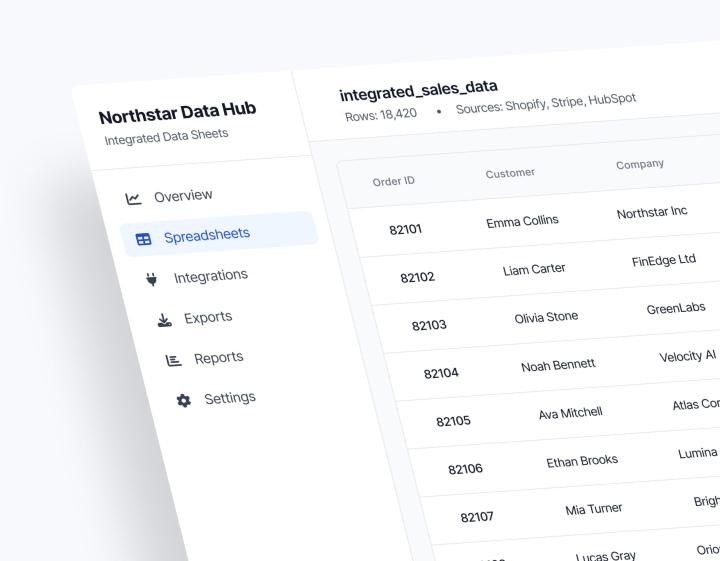Click the integrated_sales_data sheet title

418,90
